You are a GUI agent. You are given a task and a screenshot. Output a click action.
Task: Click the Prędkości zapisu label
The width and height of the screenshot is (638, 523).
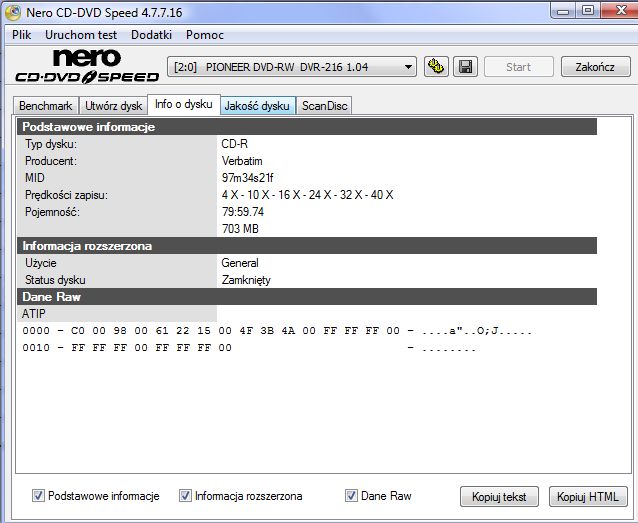tap(66, 195)
